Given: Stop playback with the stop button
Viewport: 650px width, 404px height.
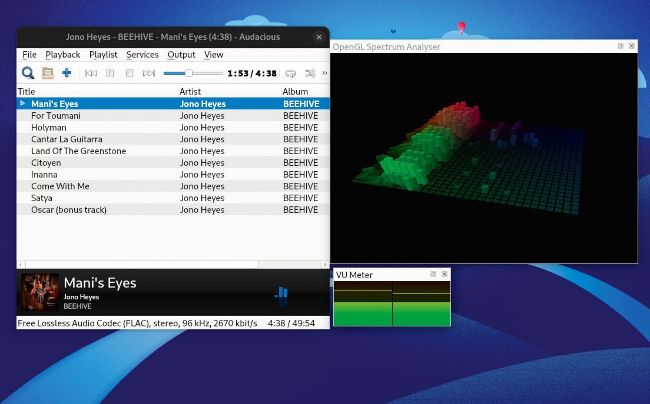Looking at the screenshot, I should tap(129, 73).
